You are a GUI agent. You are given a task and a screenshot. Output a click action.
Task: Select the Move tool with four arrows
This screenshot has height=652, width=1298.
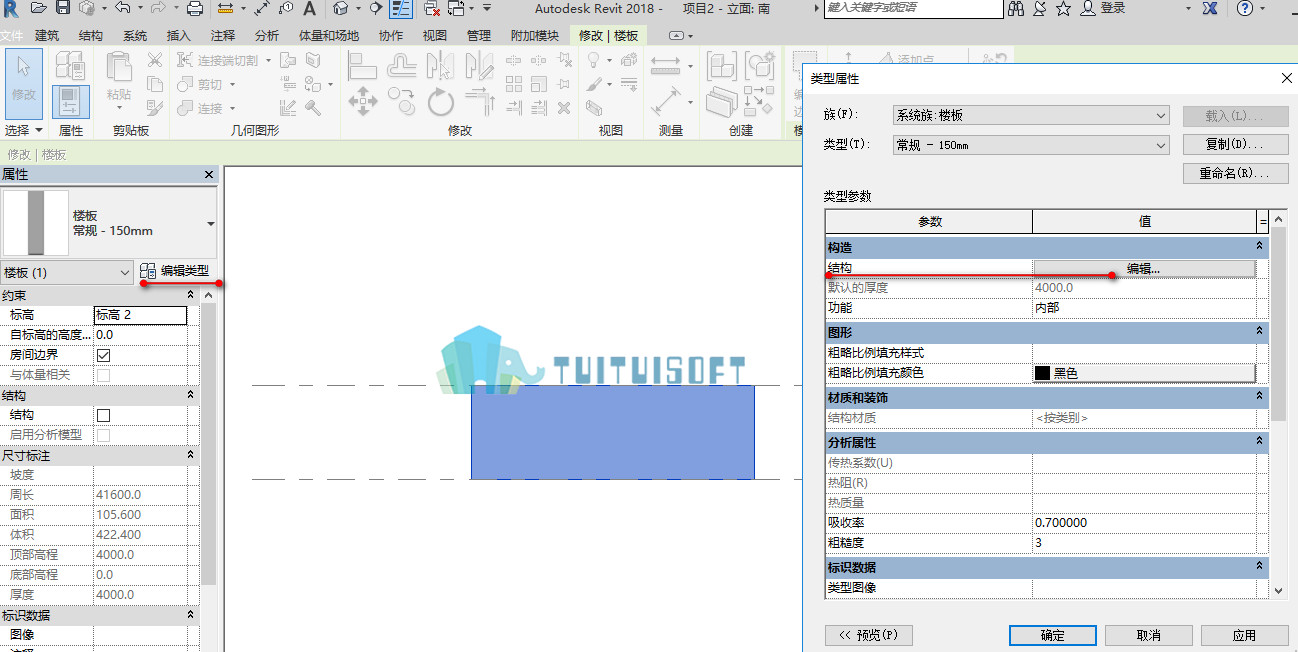click(361, 101)
